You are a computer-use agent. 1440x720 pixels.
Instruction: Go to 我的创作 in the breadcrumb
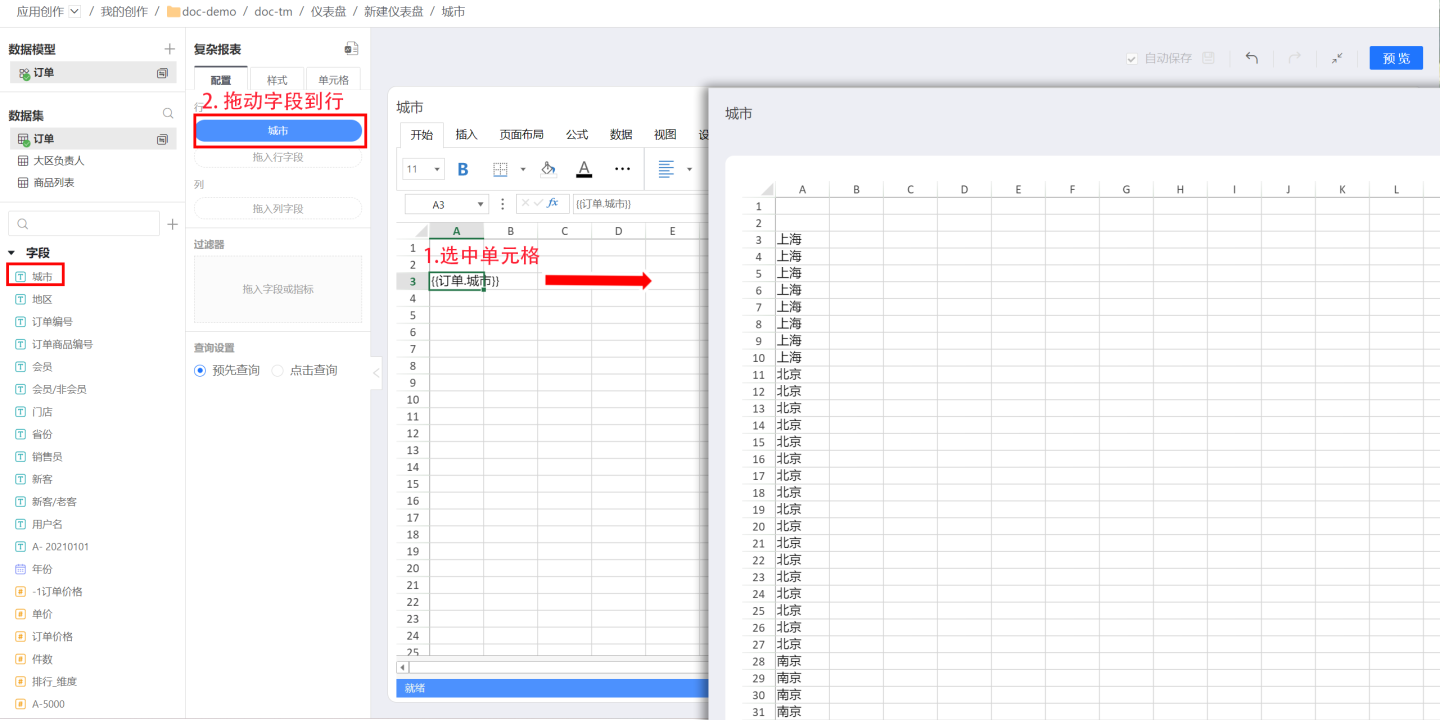point(124,11)
